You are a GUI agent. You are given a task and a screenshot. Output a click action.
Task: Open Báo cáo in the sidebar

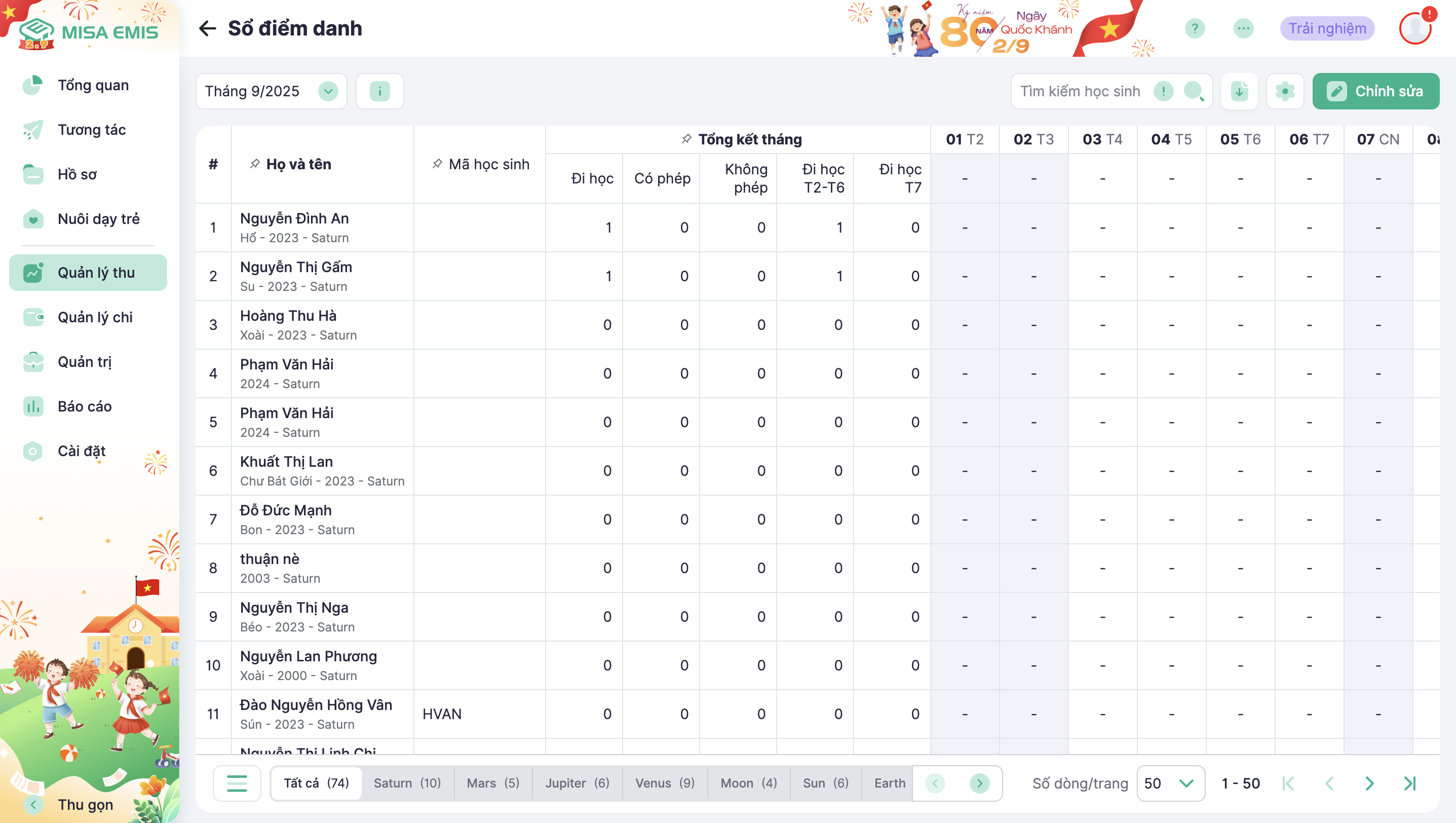coord(85,406)
